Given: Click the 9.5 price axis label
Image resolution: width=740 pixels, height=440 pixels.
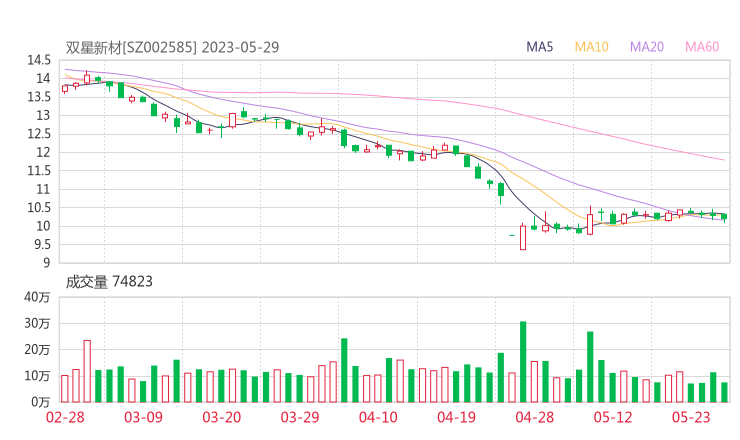Looking at the screenshot, I should coord(41,245).
